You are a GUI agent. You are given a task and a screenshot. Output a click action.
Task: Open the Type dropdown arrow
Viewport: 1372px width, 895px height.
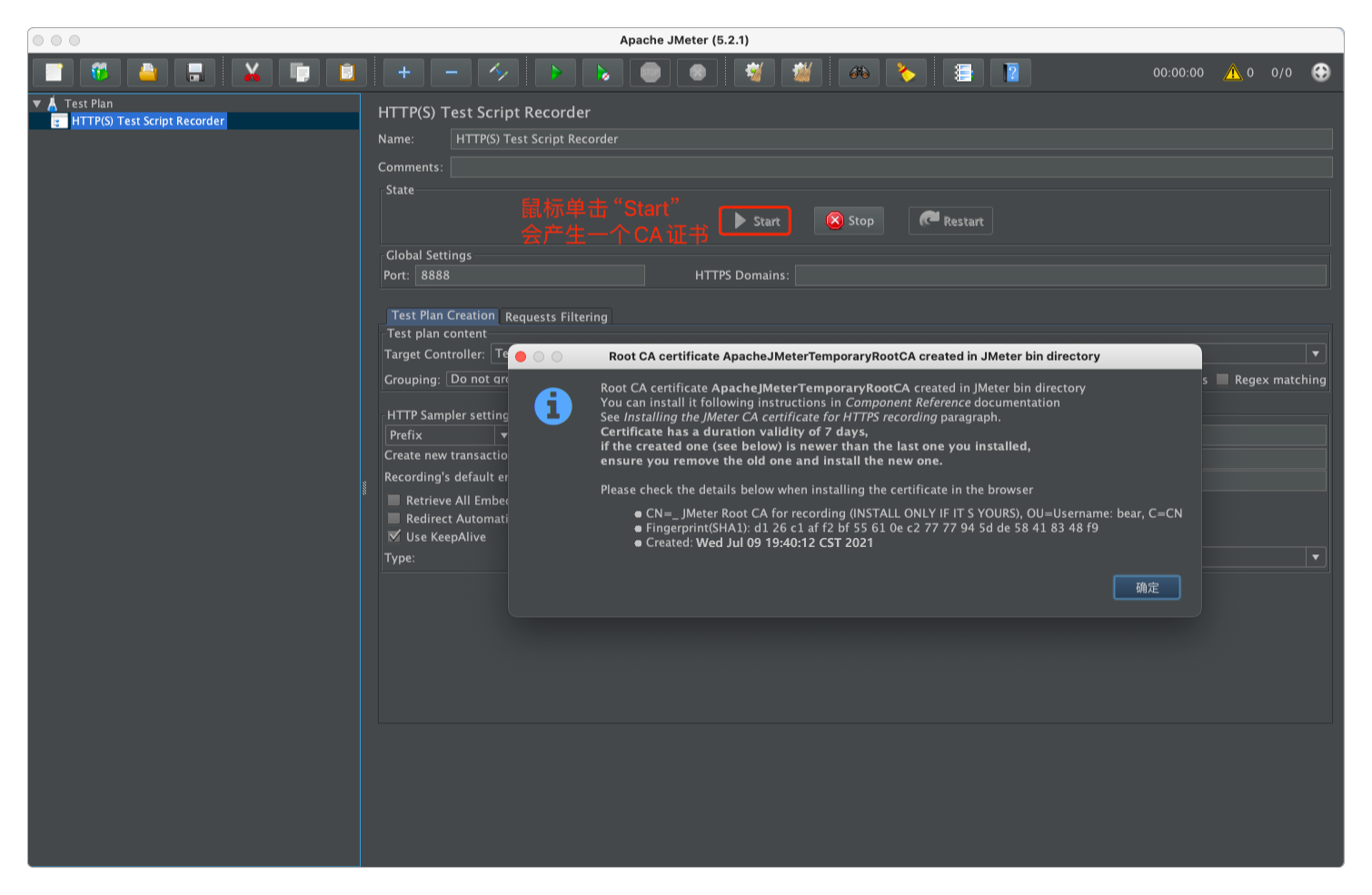[x=1316, y=557]
